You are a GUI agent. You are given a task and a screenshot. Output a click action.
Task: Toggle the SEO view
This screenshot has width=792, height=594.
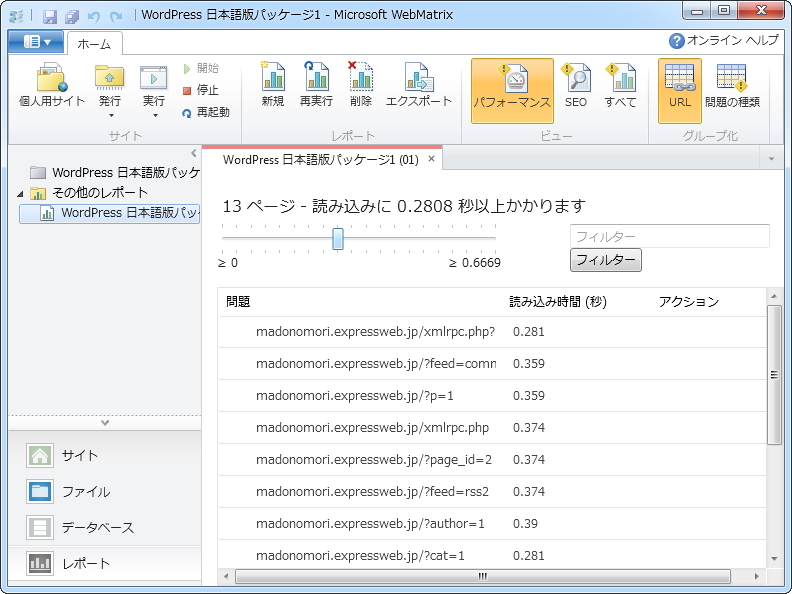[x=576, y=86]
